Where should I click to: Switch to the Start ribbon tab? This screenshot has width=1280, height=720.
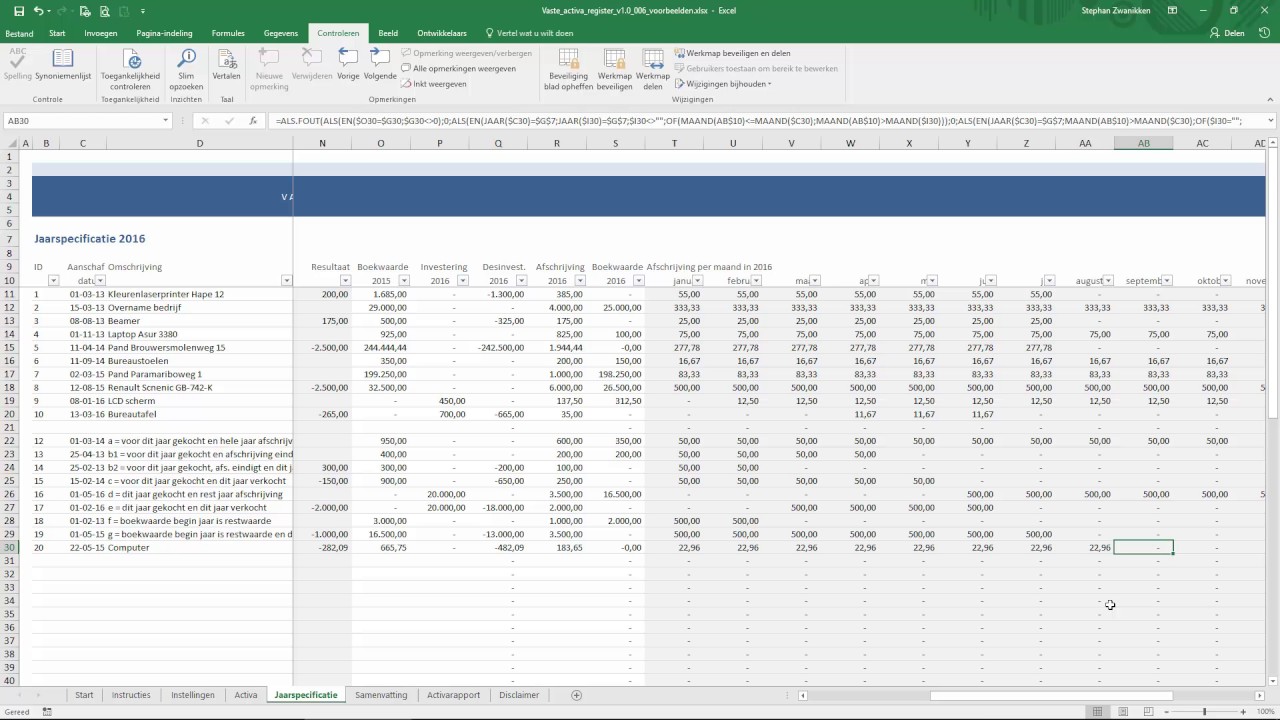tap(57, 33)
